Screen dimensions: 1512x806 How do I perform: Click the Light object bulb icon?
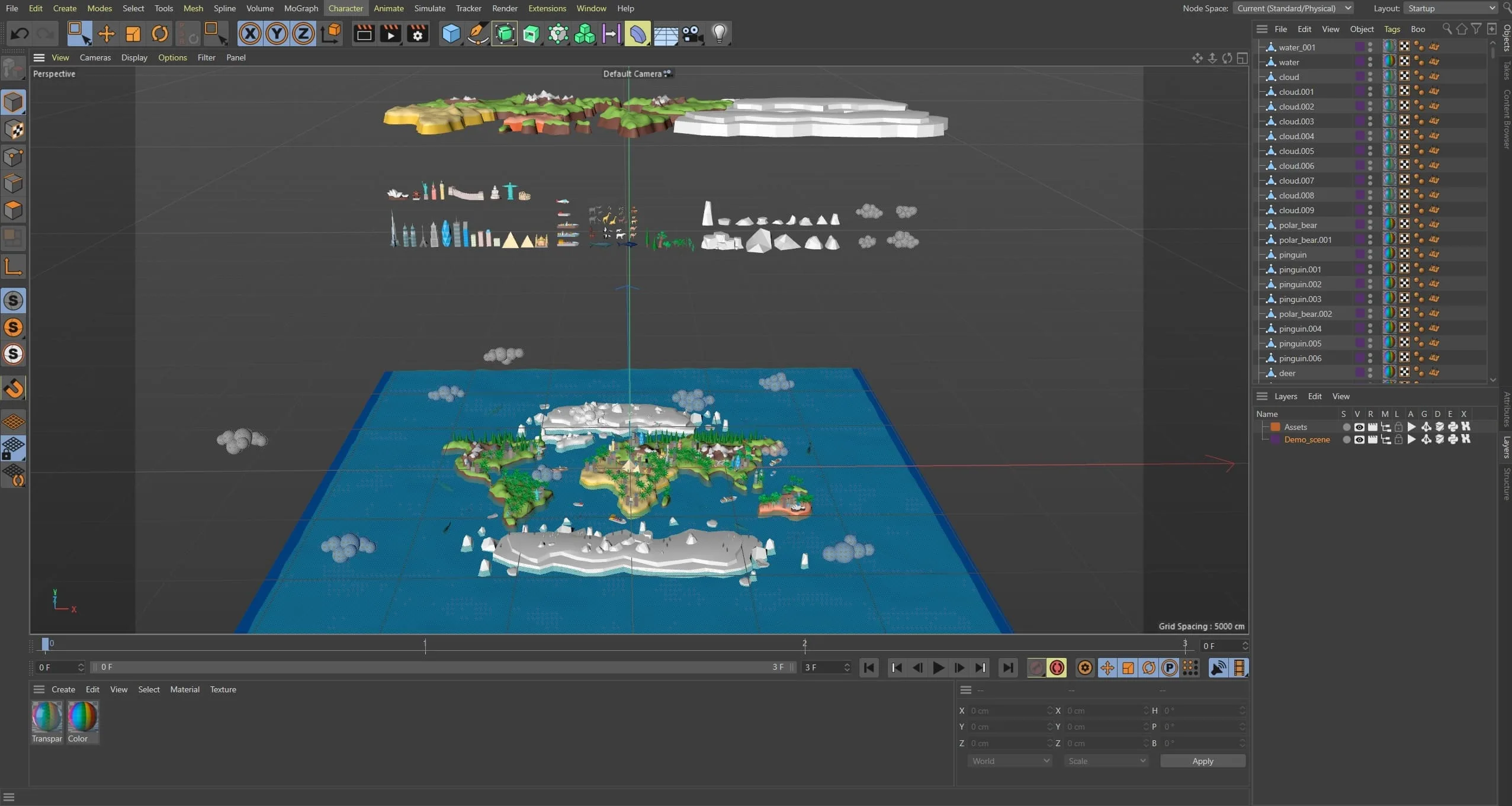(719, 34)
